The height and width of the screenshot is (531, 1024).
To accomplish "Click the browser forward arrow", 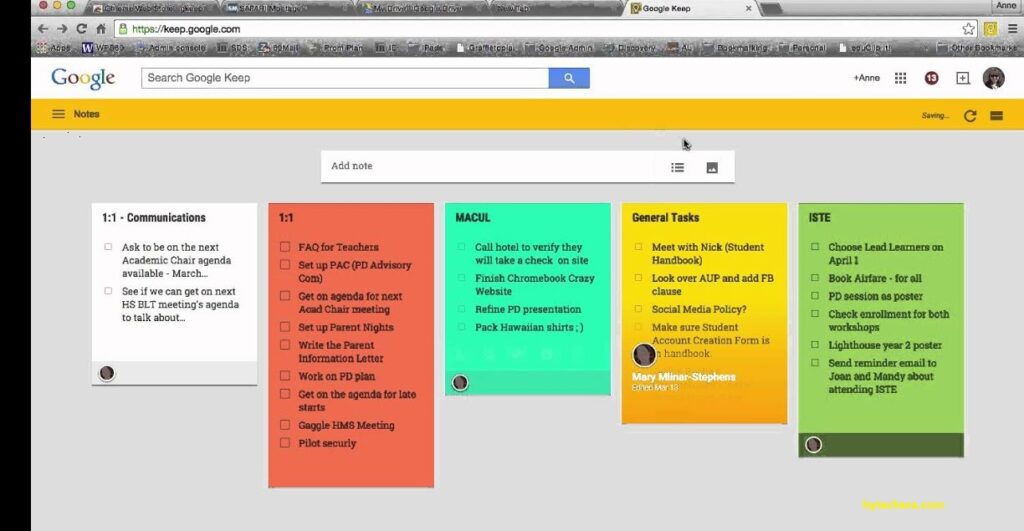I will point(62,29).
